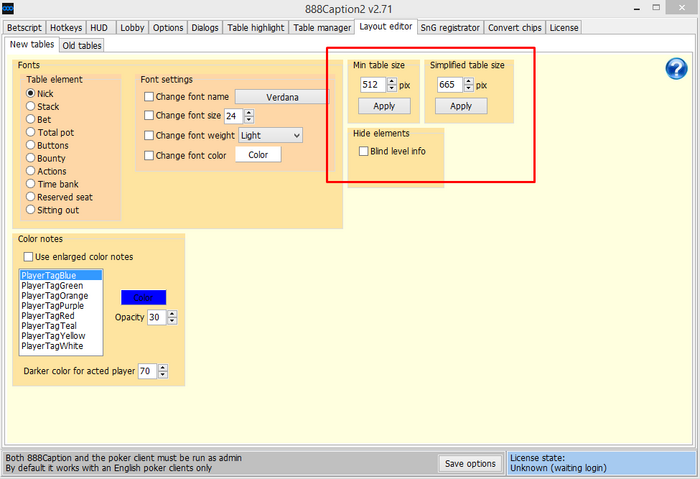Open the blue help question mark icon
This screenshot has height=479, width=700.
click(676, 69)
